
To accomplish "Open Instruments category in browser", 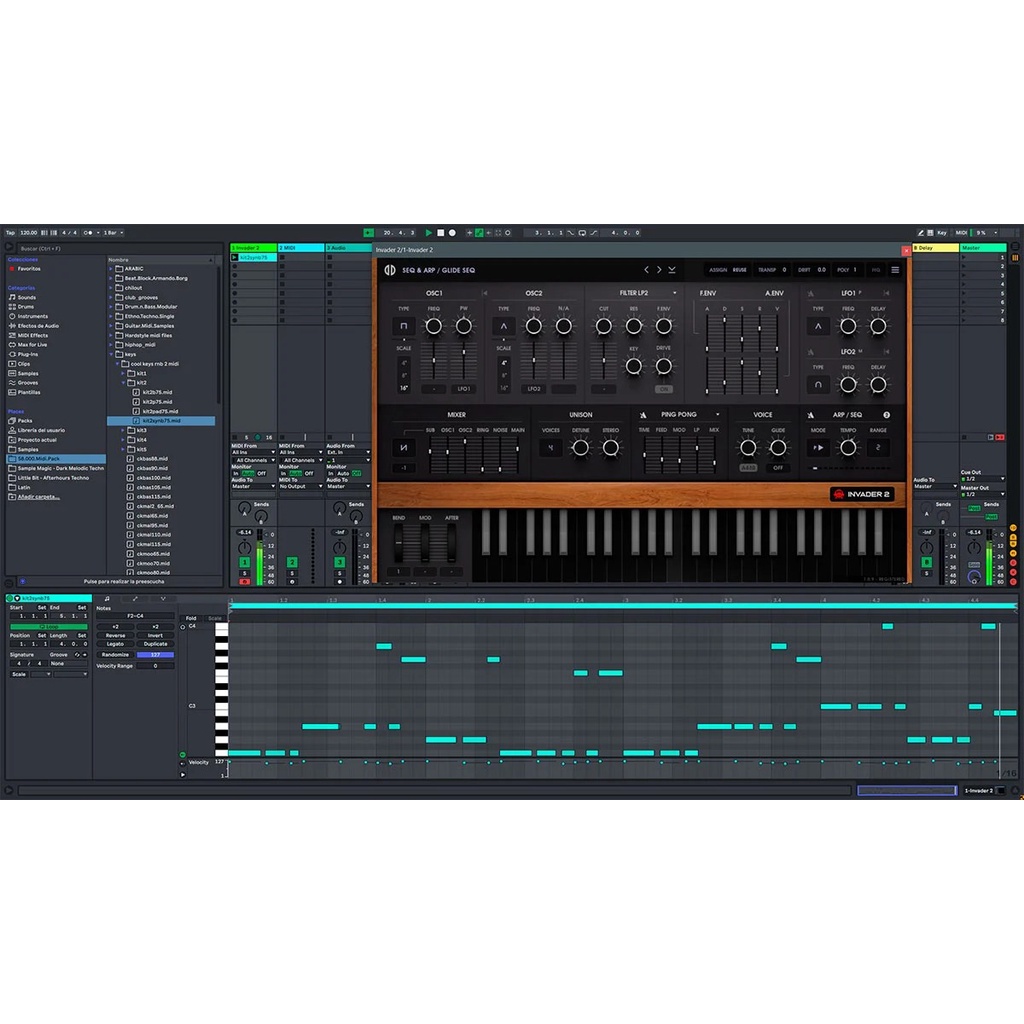I will [32, 316].
